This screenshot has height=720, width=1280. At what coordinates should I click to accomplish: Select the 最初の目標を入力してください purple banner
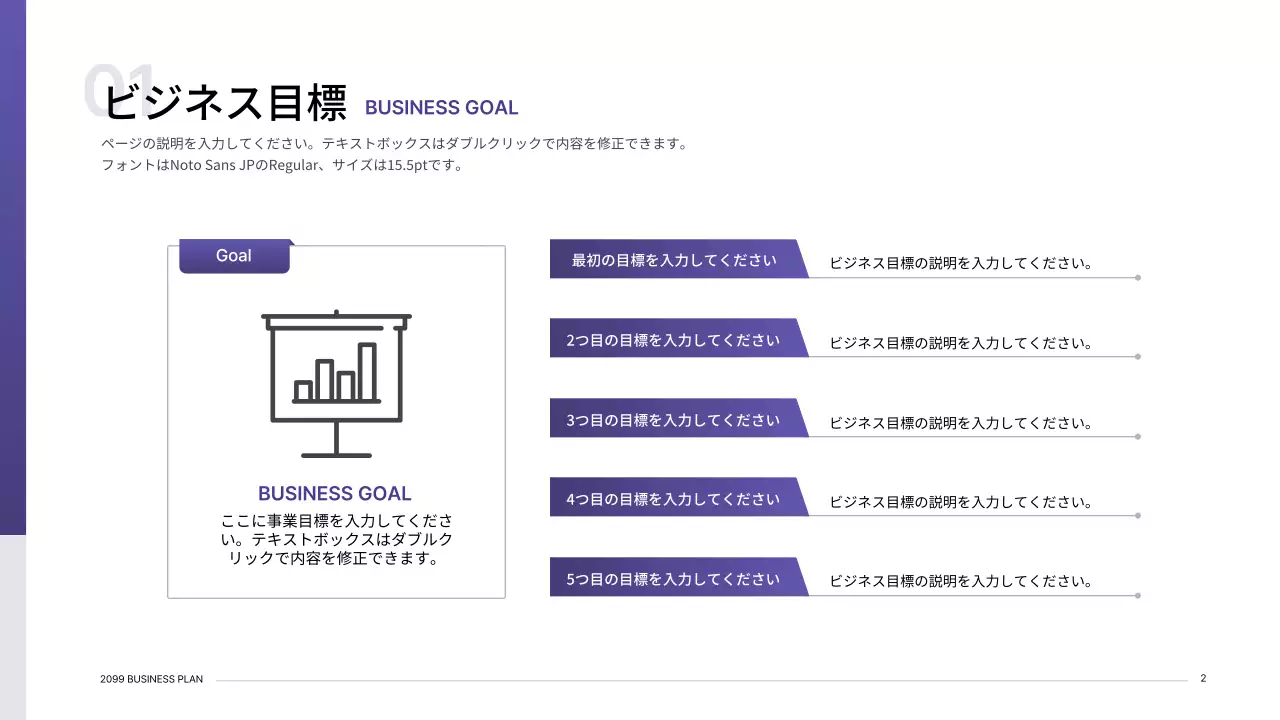coord(674,260)
